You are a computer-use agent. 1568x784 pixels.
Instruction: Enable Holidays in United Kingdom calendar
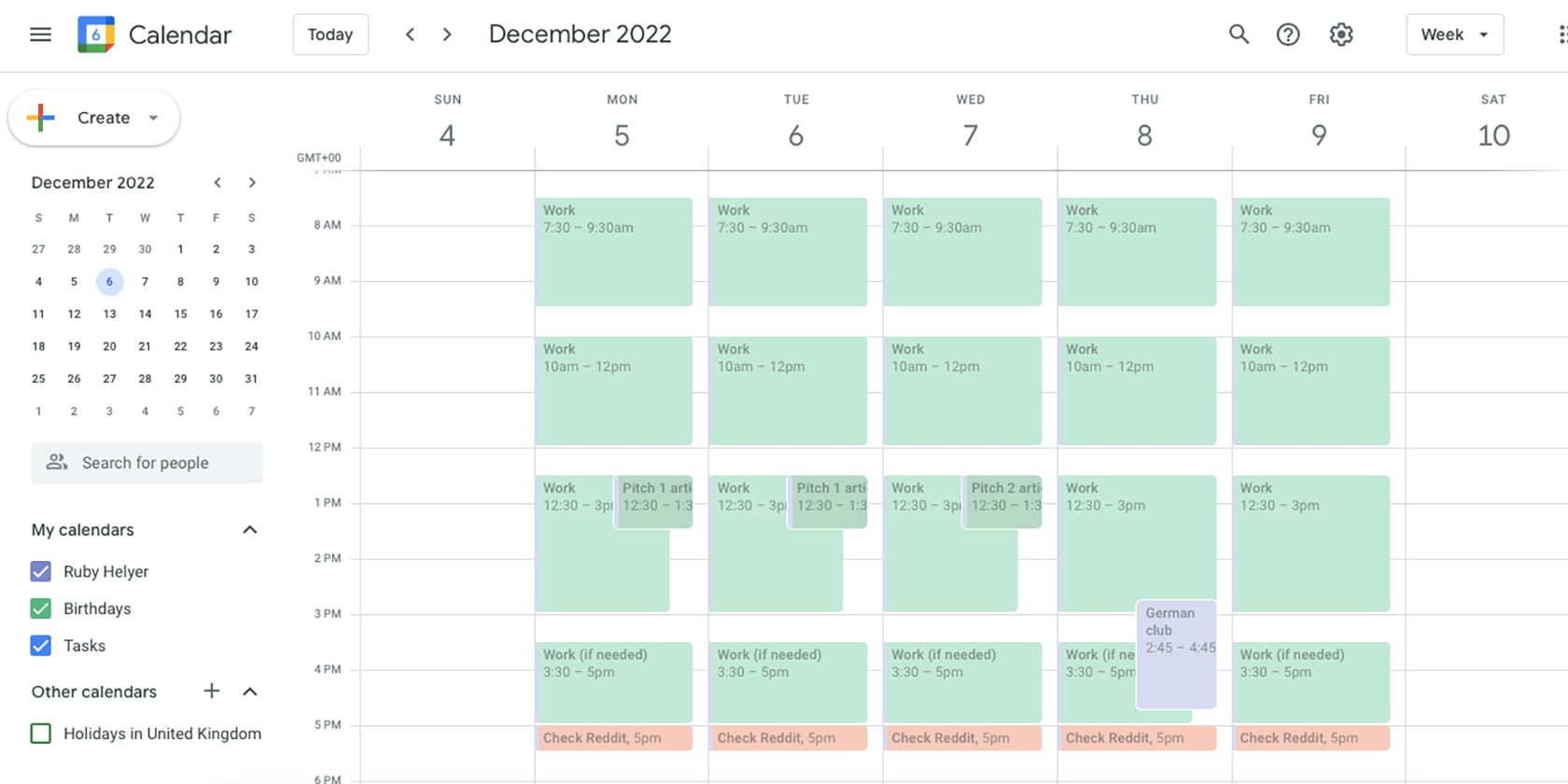(x=40, y=734)
